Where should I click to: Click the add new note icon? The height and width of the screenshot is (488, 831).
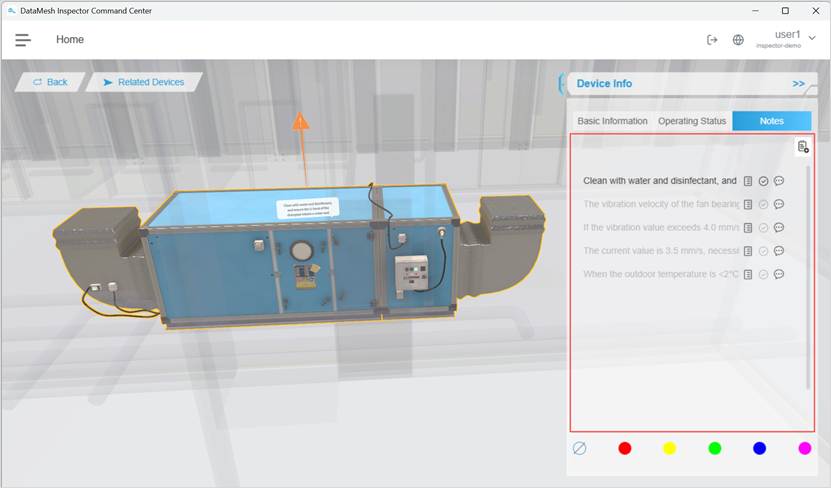point(803,147)
